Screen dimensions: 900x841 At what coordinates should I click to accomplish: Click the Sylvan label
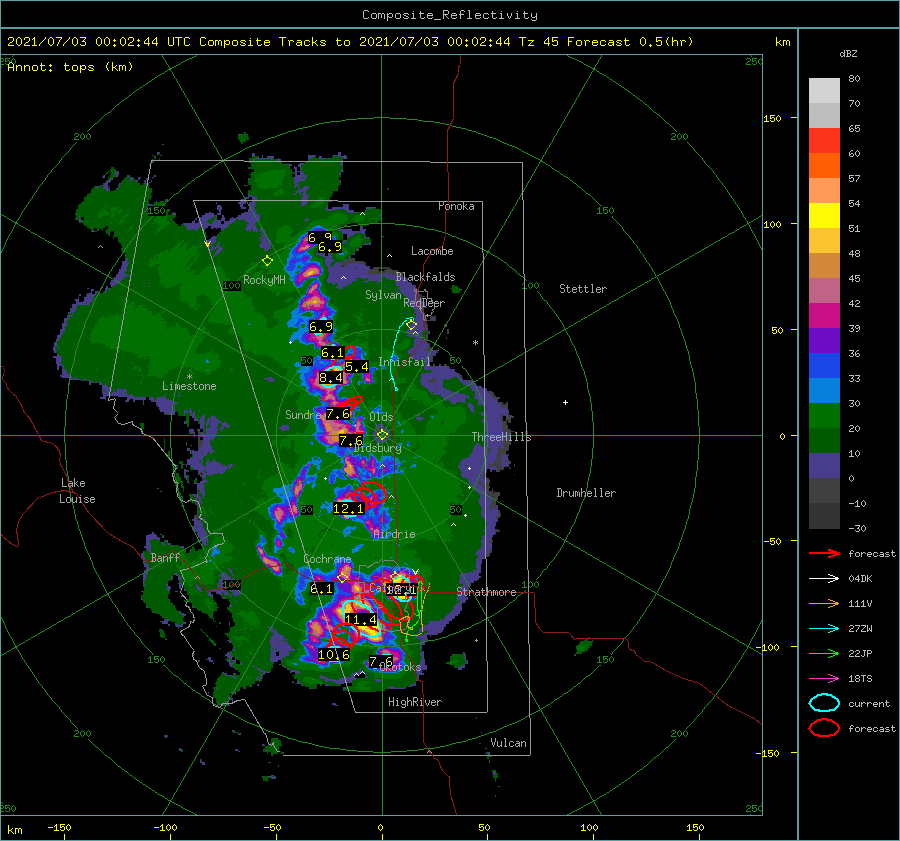(x=383, y=295)
